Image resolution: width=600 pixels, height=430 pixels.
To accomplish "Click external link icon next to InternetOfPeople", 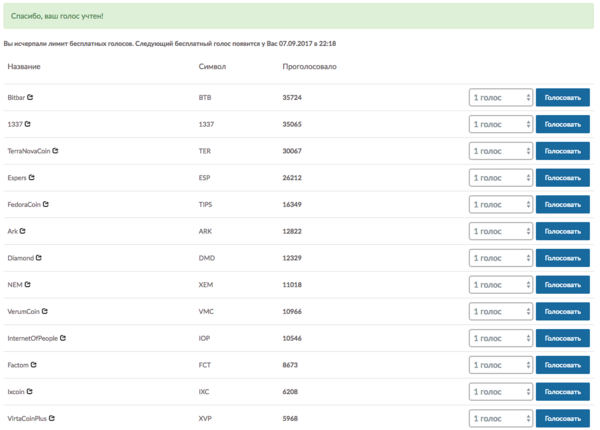I will (63, 338).
